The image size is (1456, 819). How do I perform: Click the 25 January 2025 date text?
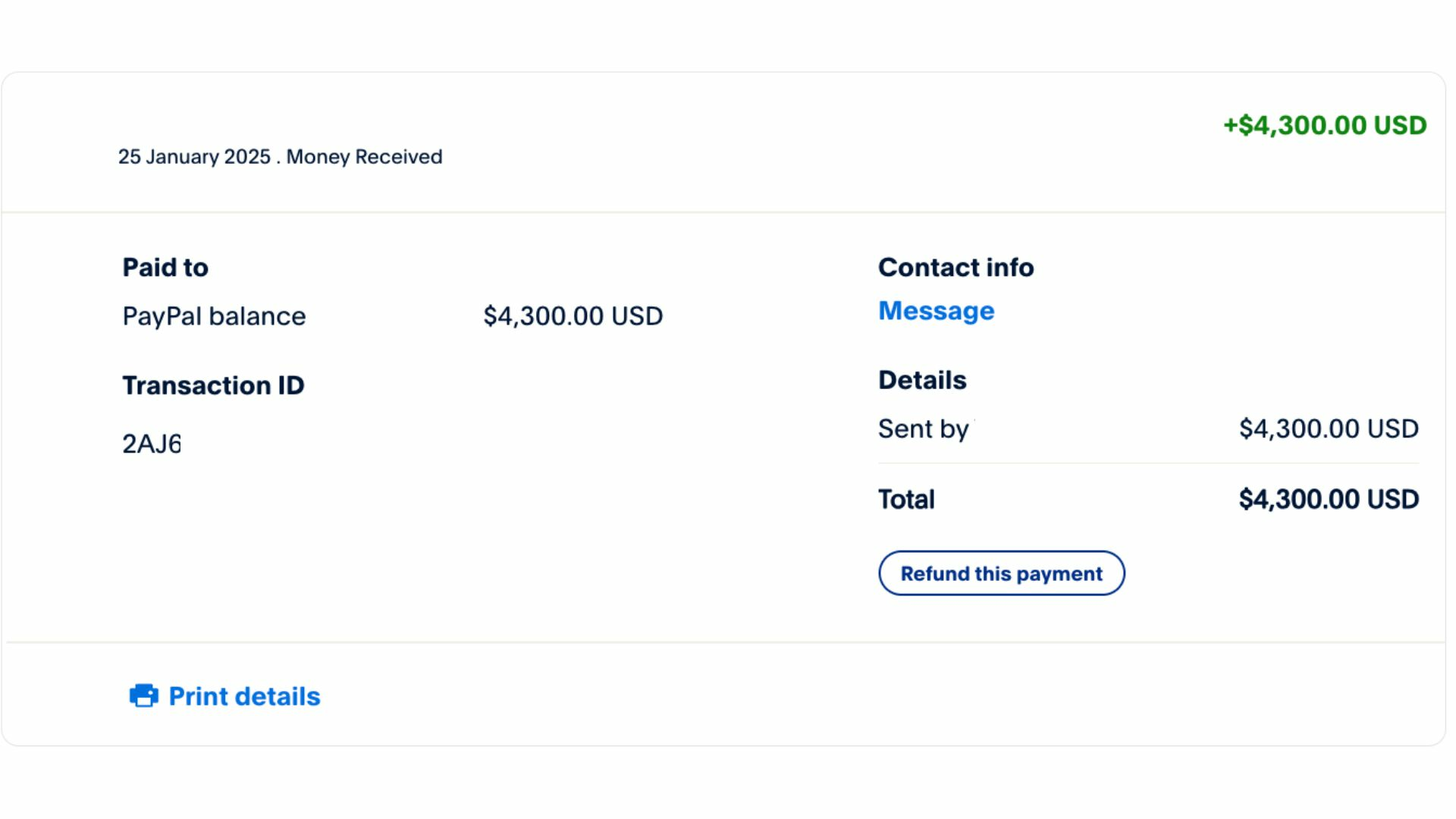click(194, 157)
